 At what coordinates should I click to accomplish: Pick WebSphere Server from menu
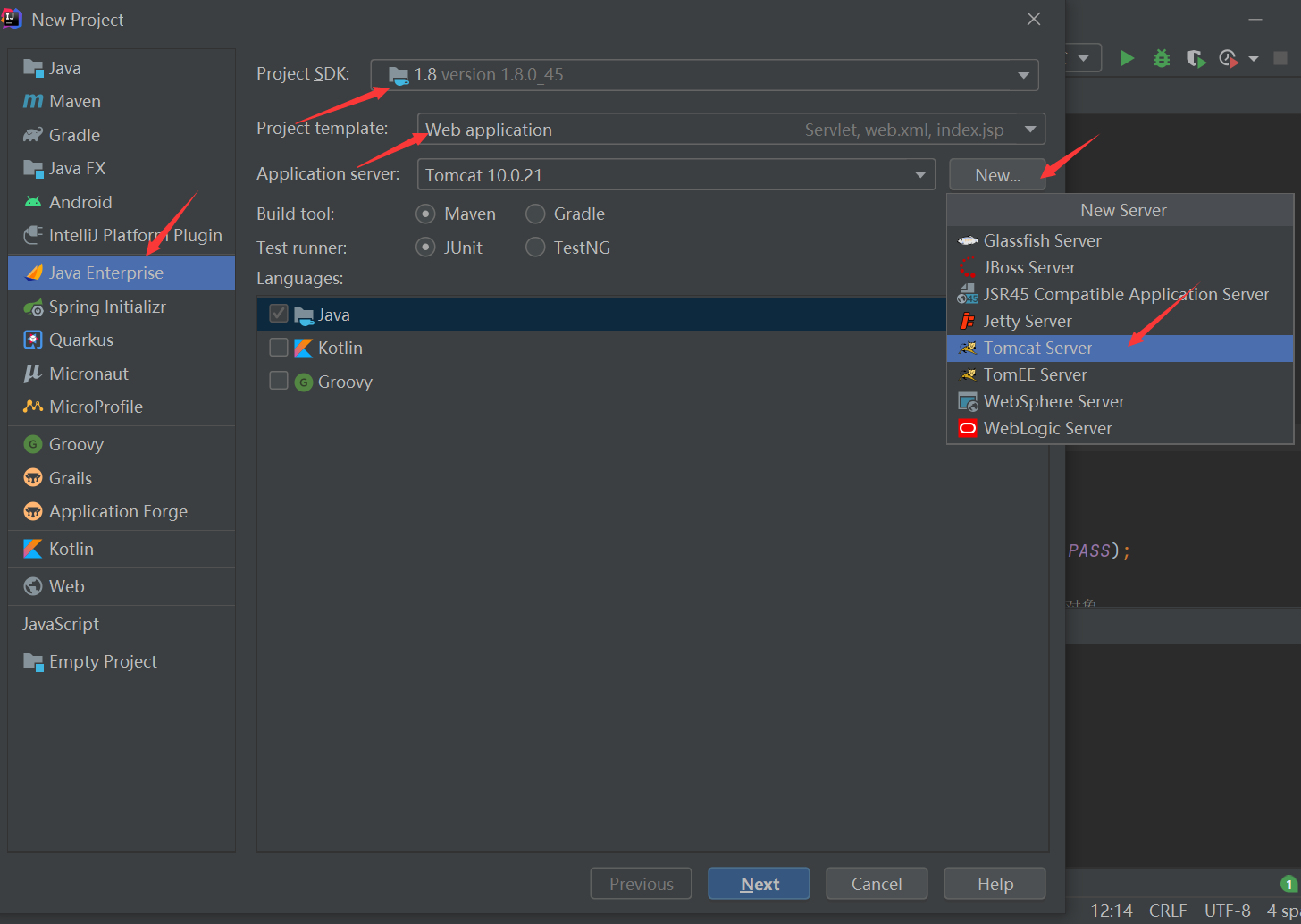[x=1120, y=401]
